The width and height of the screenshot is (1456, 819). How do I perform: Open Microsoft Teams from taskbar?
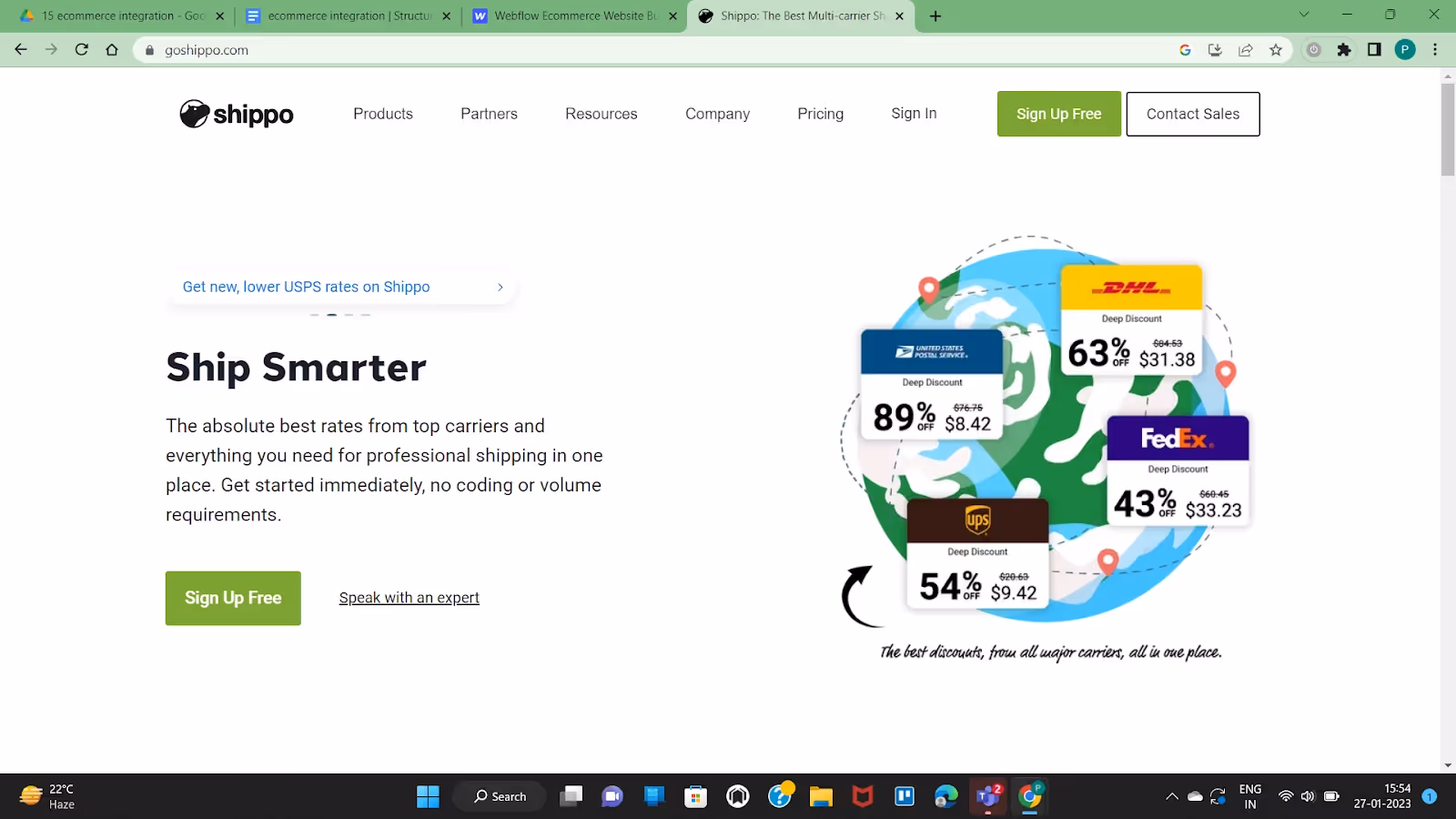(988, 796)
